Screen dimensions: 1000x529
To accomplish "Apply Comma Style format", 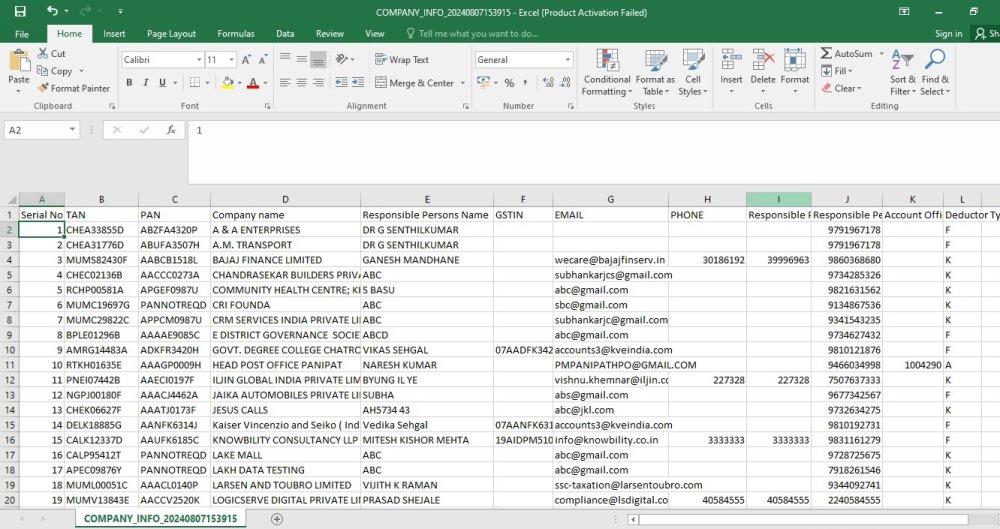I will [x=525, y=82].
